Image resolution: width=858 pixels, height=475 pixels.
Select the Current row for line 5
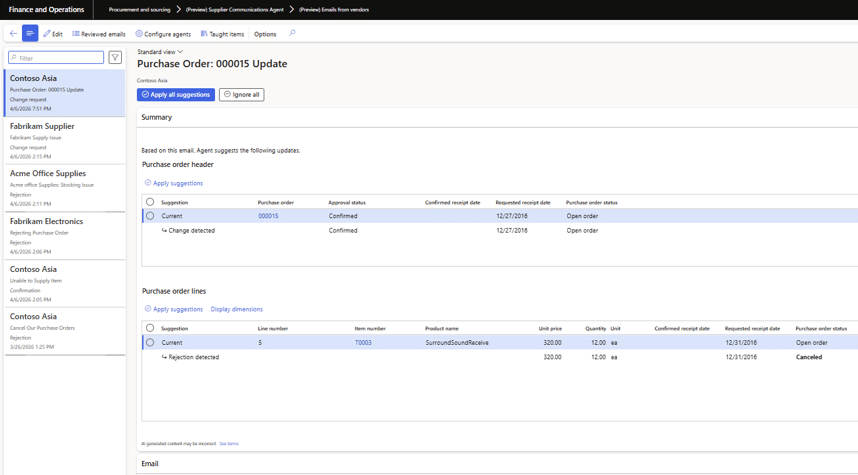(150, 342)
